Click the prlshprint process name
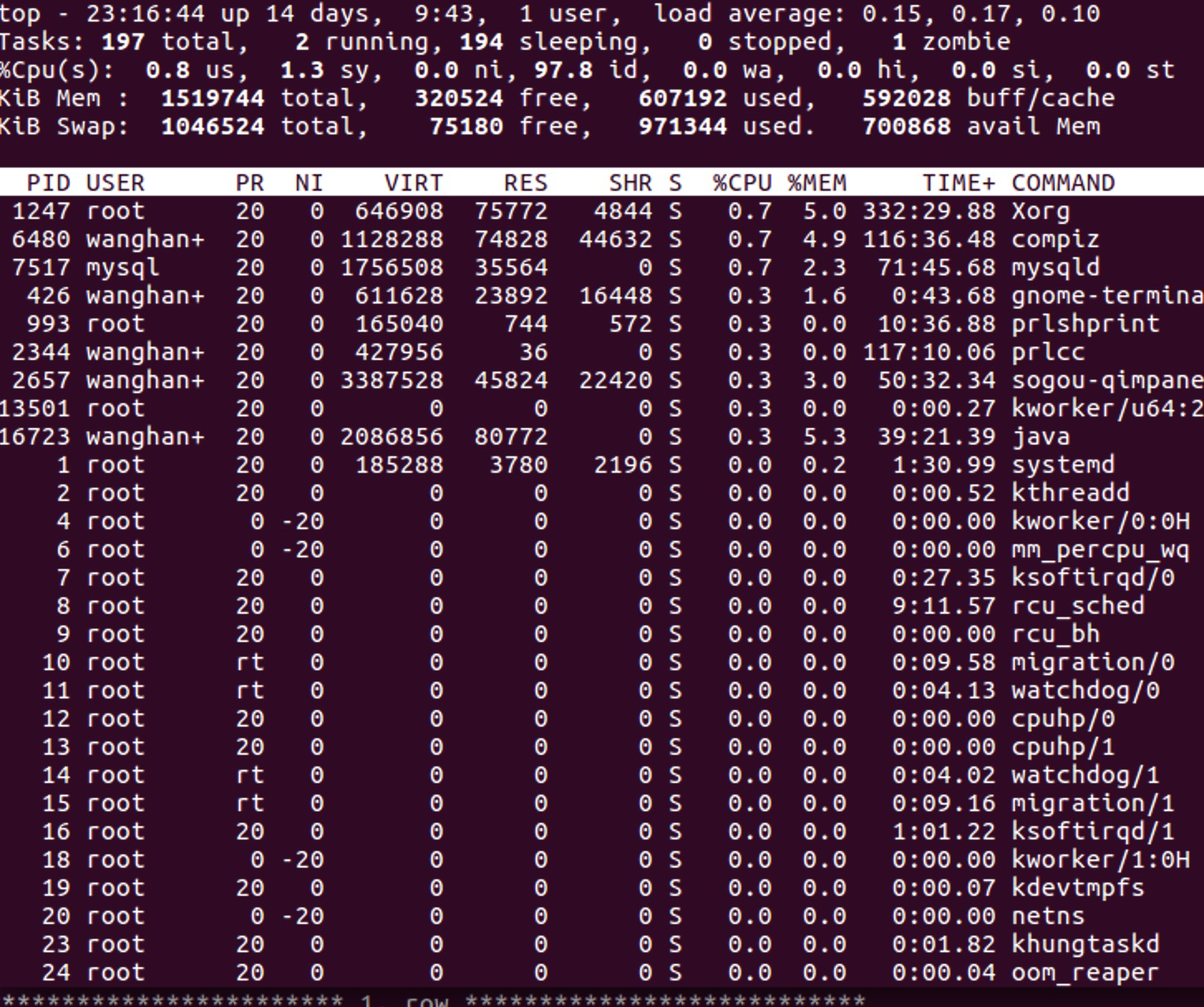 tap(1085, 324)
